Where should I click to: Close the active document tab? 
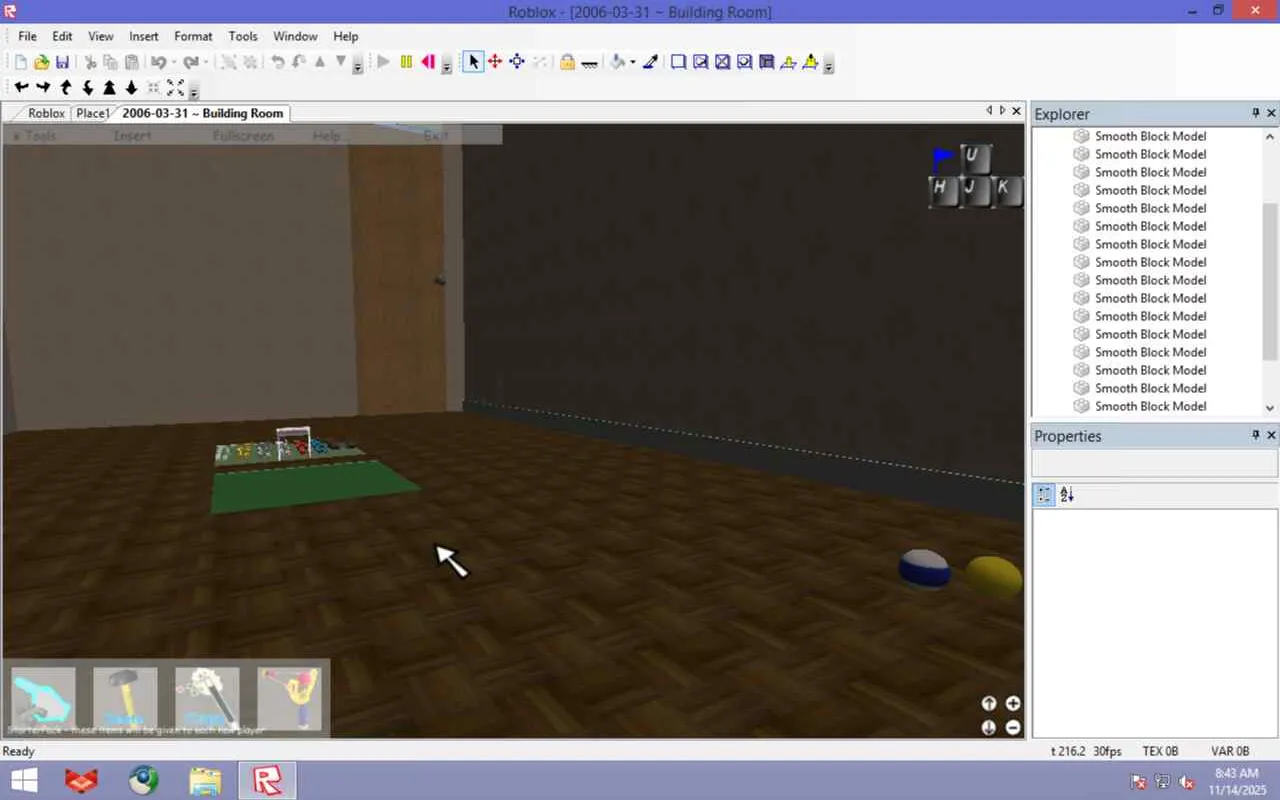pos(1017,111)
